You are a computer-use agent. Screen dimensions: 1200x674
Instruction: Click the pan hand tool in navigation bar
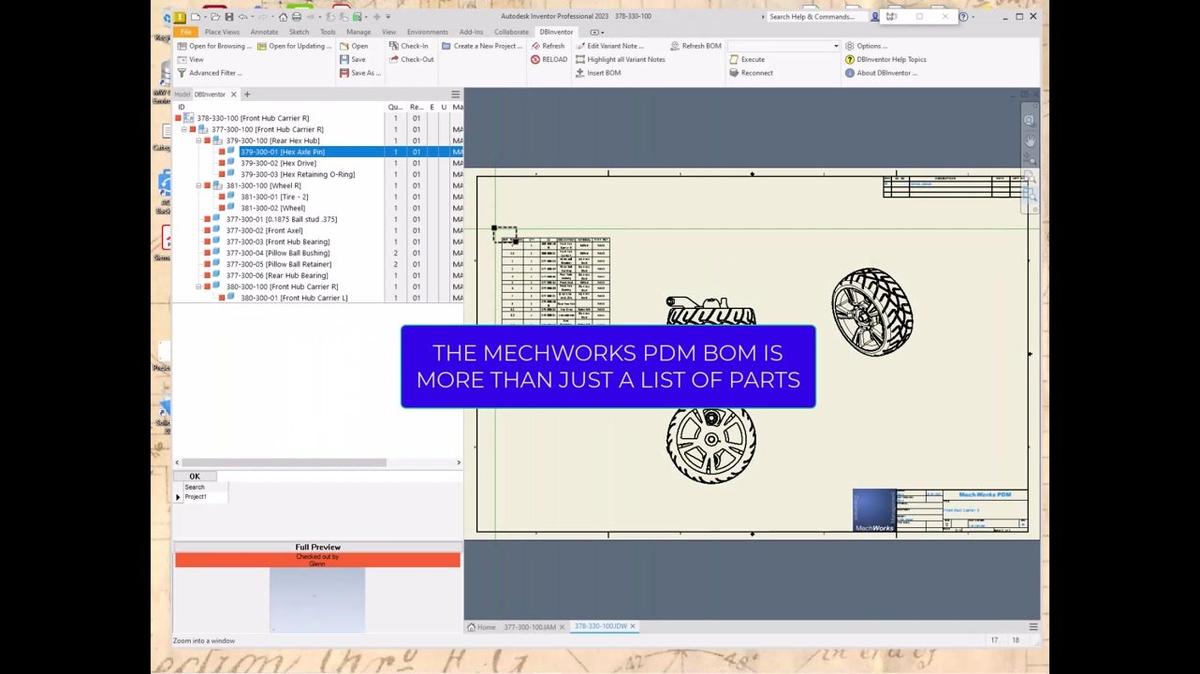(x=1029, y=142)
